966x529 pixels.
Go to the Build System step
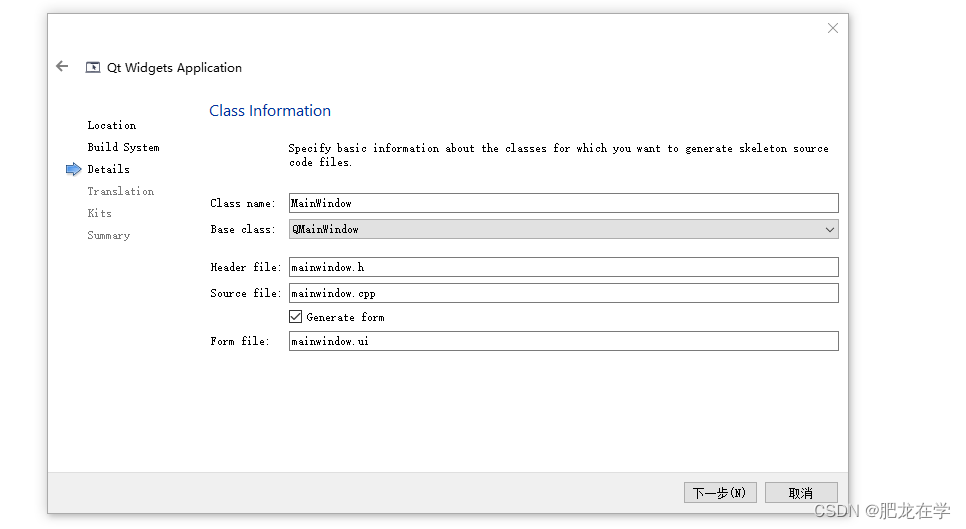(123, 147)
